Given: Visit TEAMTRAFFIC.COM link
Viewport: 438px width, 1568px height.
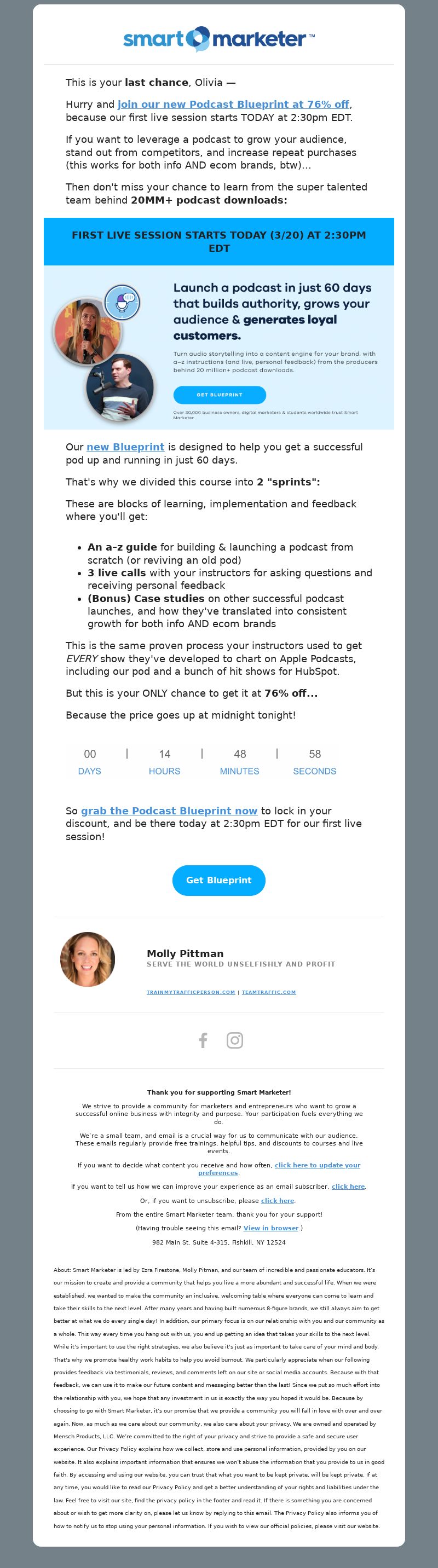Looking at the screenshot, I should [269, 992].
